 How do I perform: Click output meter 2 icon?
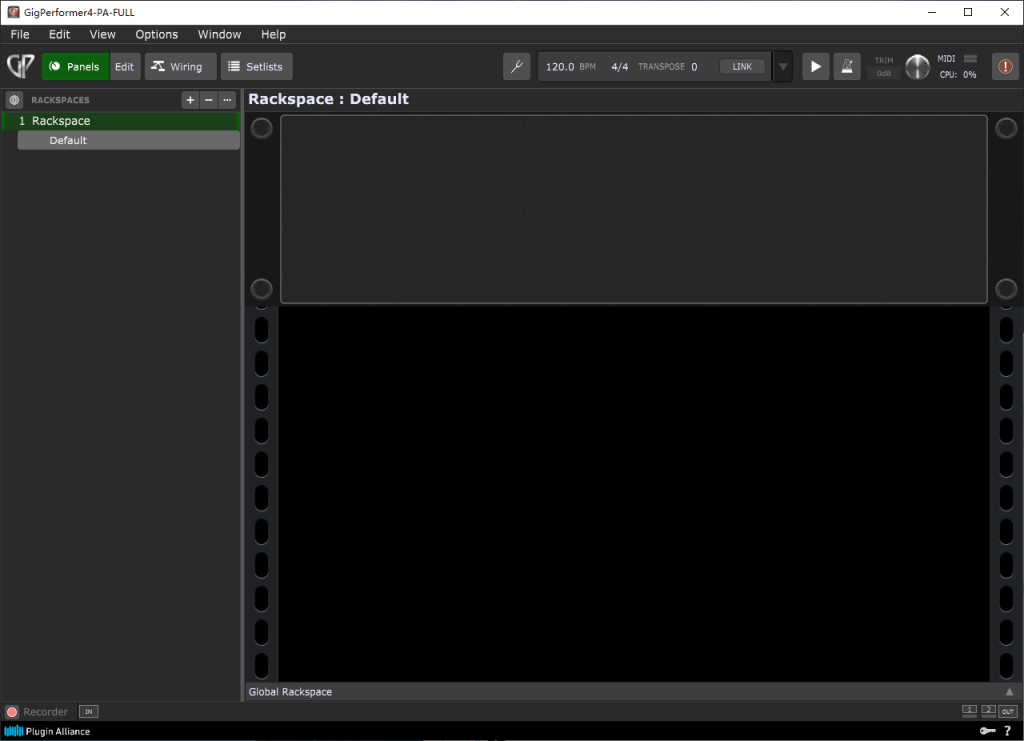pyautogui.click(x=988, y=711)
